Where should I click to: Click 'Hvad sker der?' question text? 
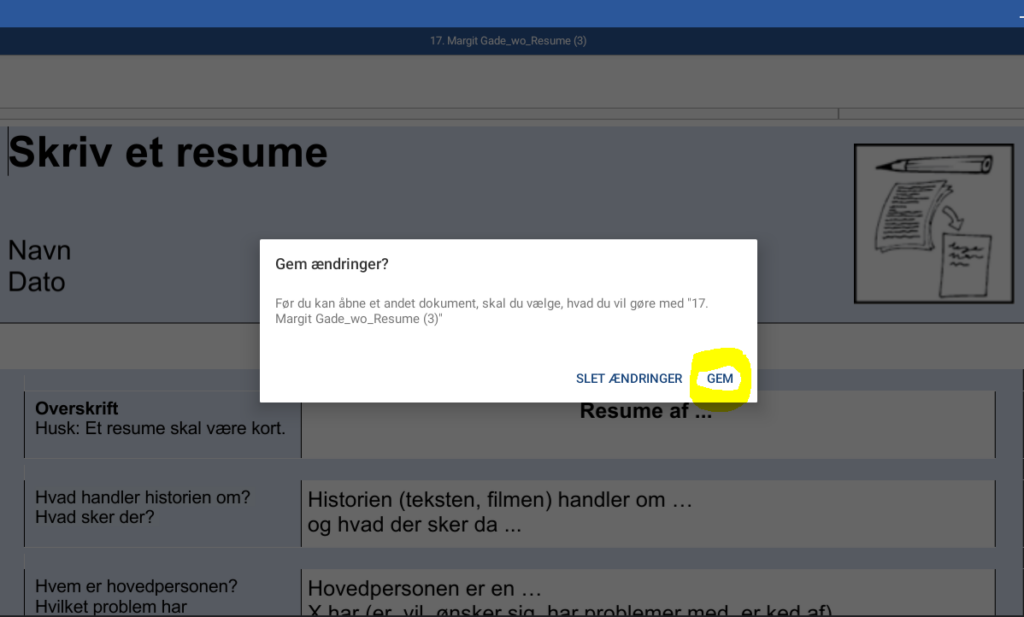tap(95, 517)
